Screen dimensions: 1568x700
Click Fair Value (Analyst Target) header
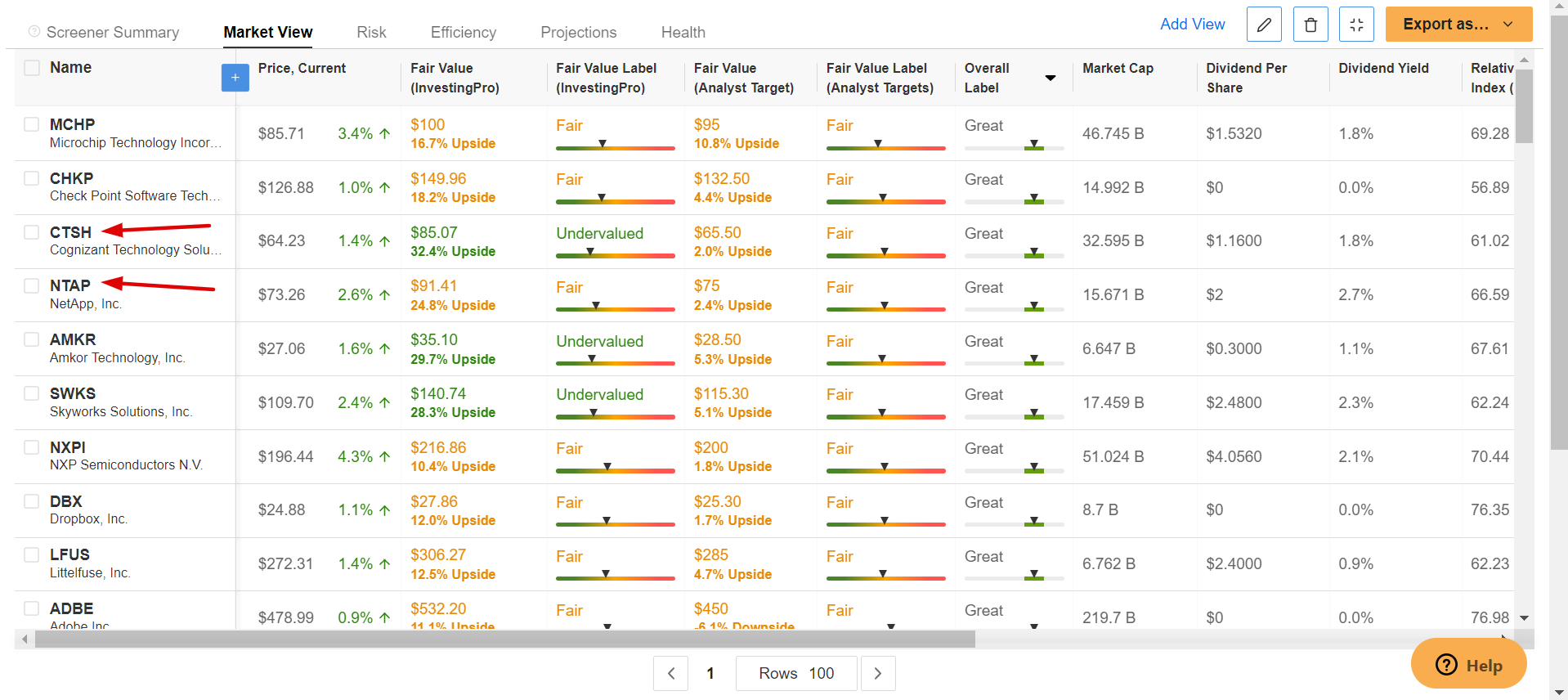tap(743, 78)
